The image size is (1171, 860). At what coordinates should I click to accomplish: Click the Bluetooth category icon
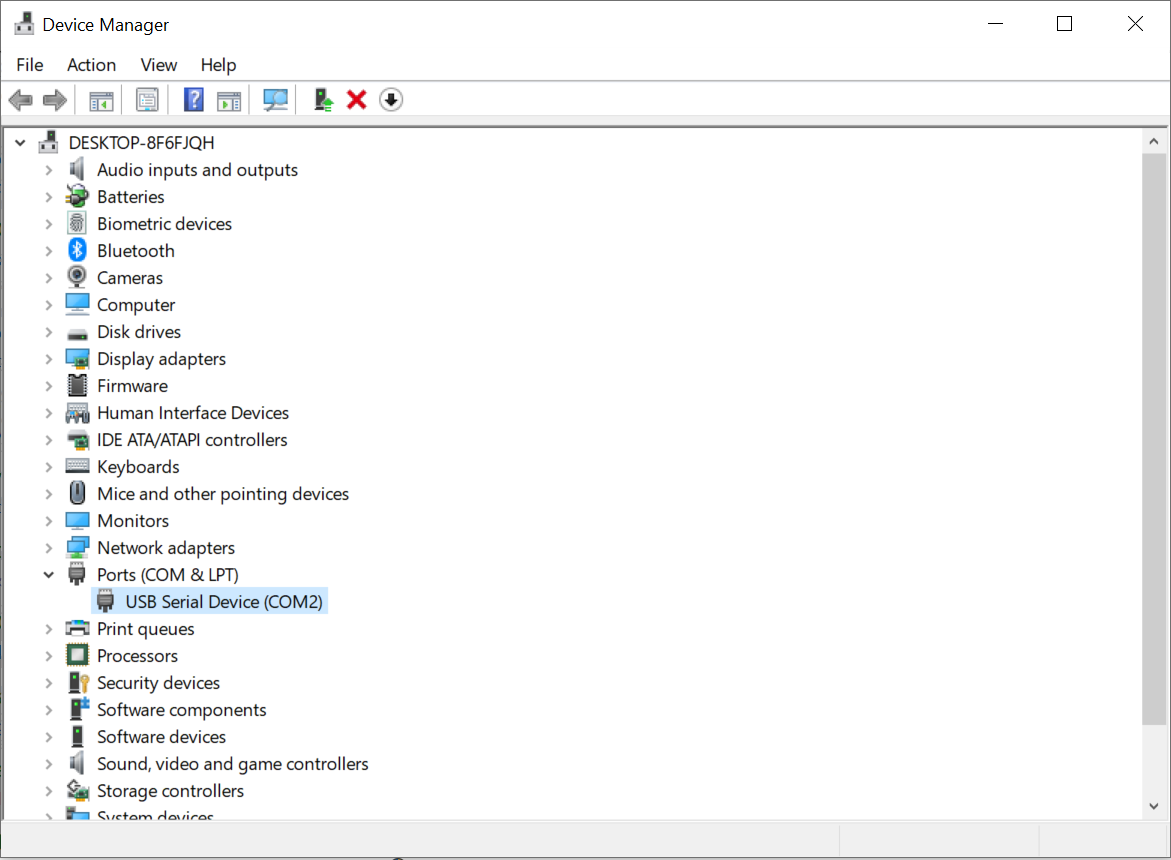point(77,250)
